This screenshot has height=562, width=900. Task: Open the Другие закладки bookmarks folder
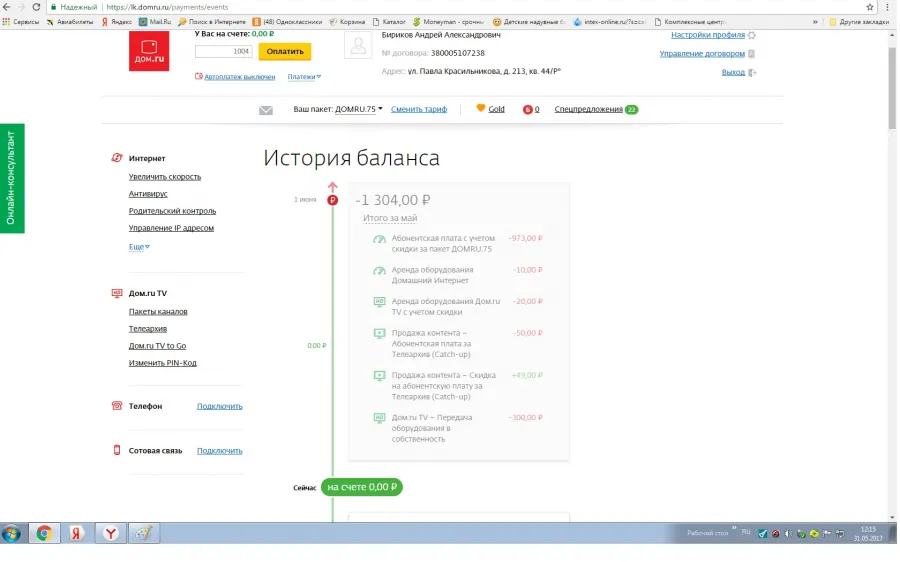[x=859, y=22]
